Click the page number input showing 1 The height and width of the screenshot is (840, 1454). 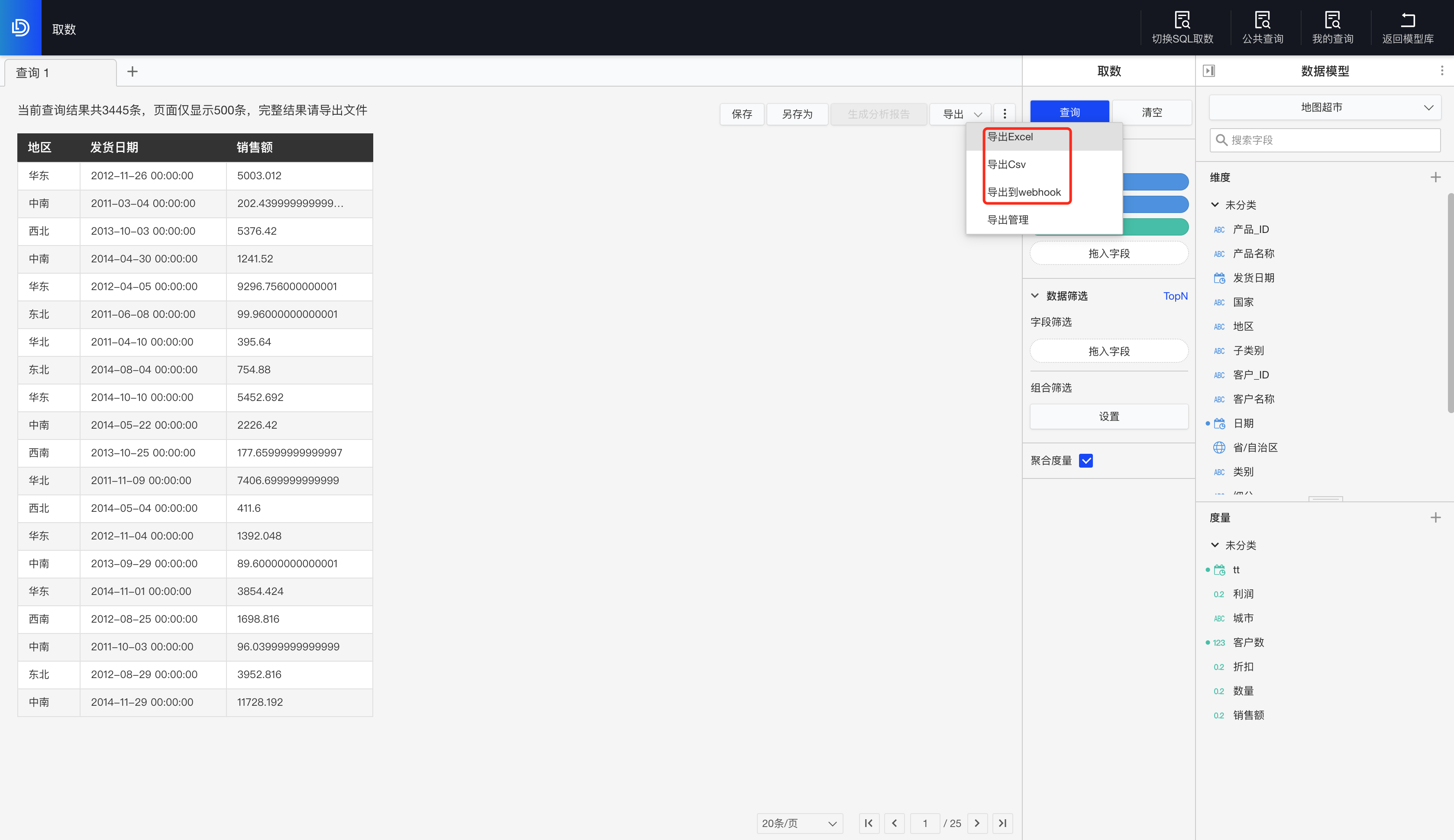click(924, 823)
